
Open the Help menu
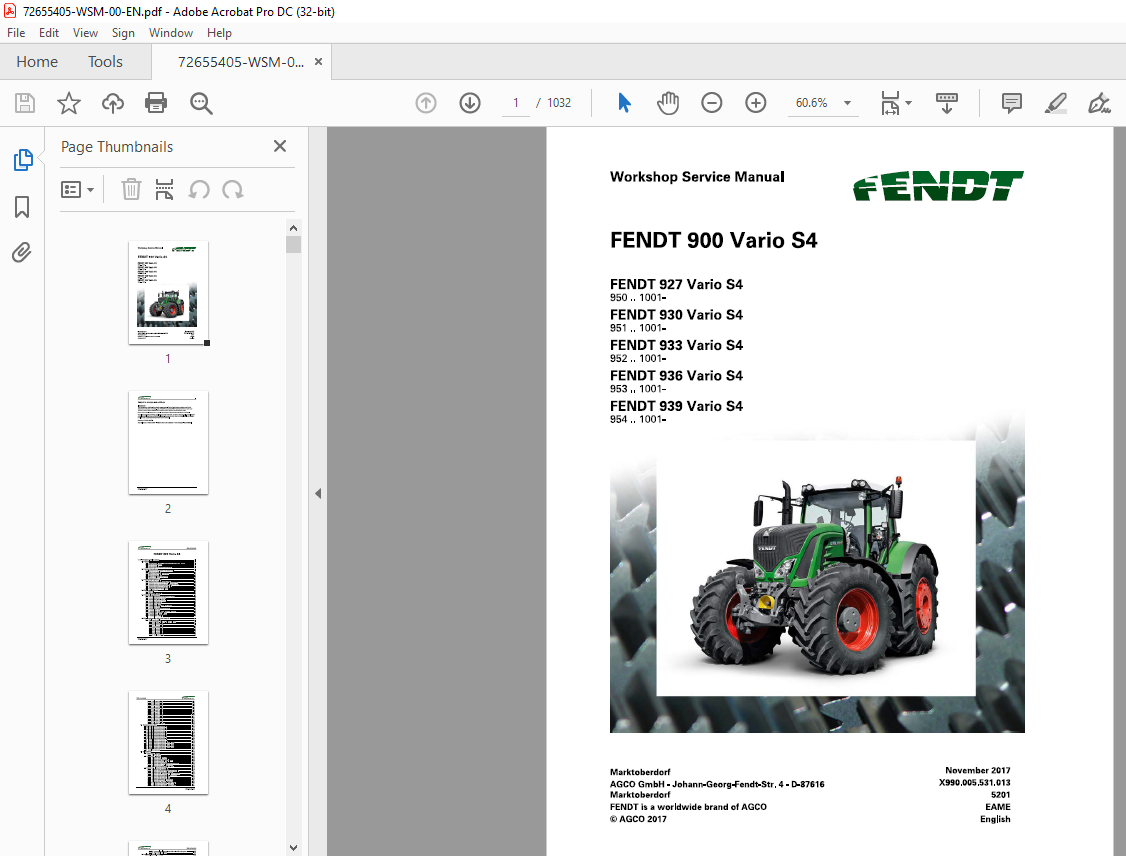[219, 33]
